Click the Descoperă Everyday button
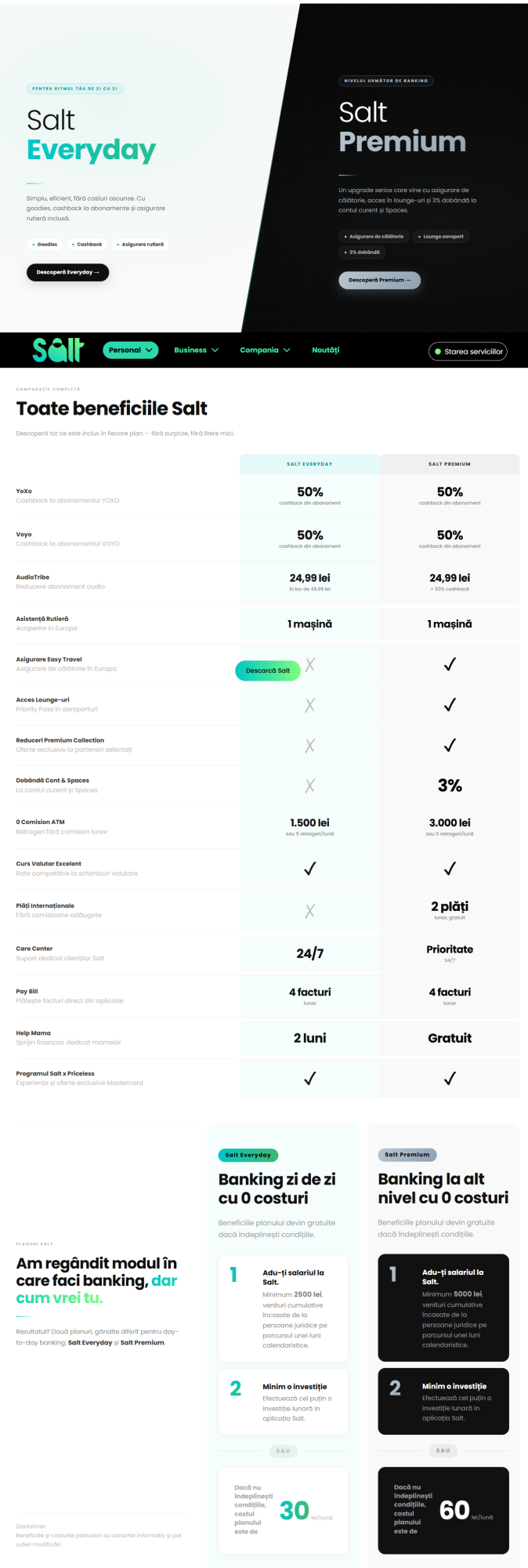This screenshot has width=528, height=1568. 67,272
